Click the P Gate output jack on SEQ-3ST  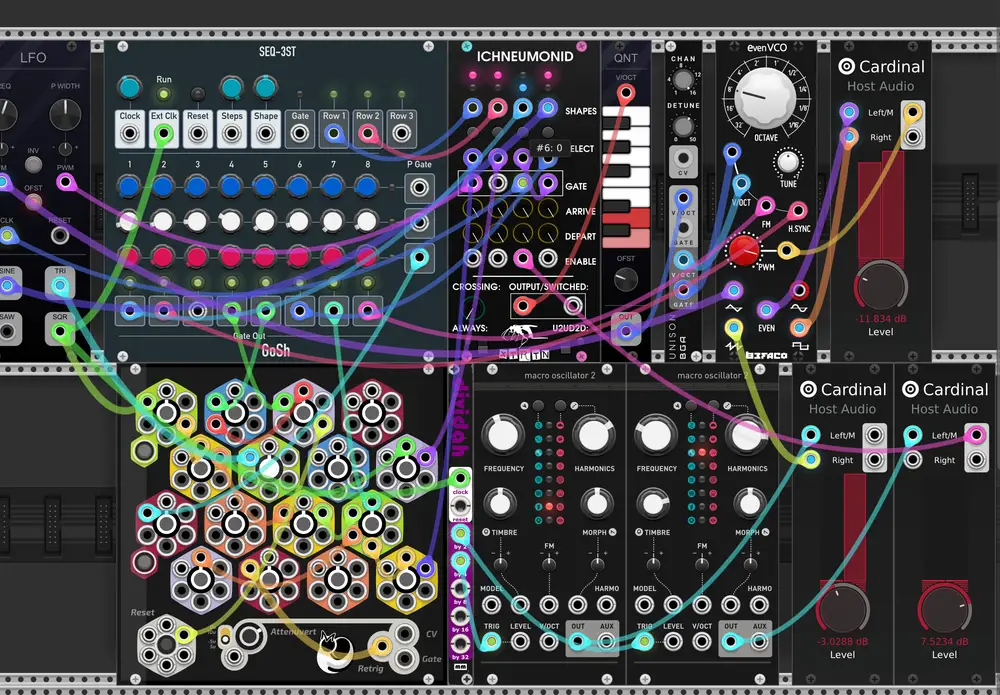(x=419, y=188)
